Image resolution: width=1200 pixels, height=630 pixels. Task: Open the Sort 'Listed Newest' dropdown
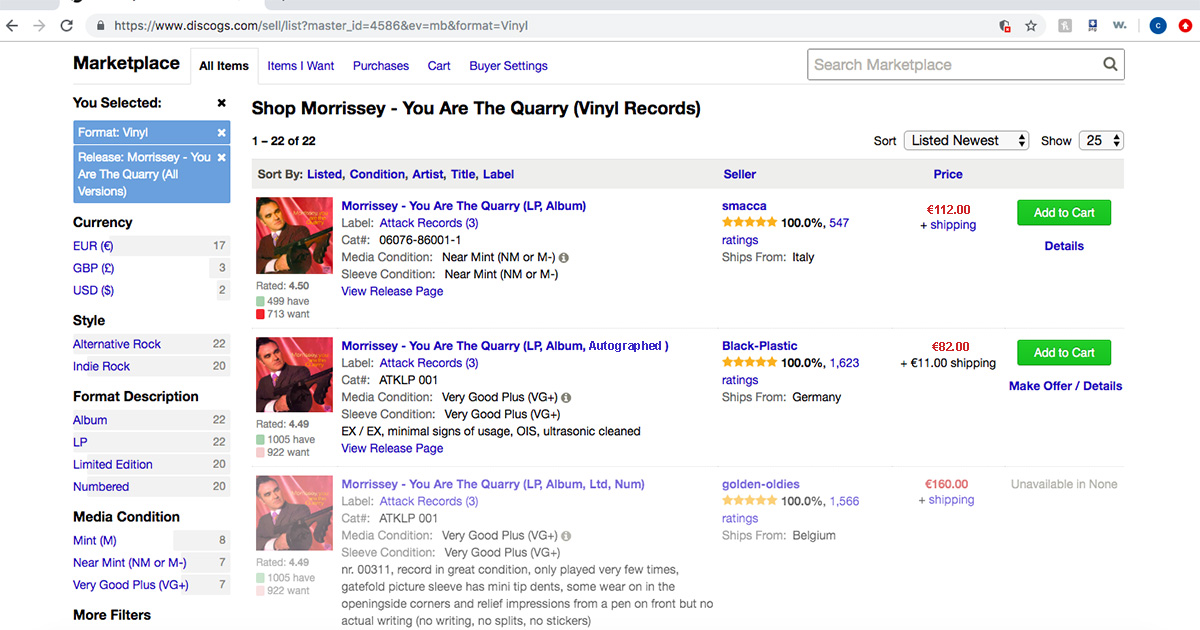point(966,141)
